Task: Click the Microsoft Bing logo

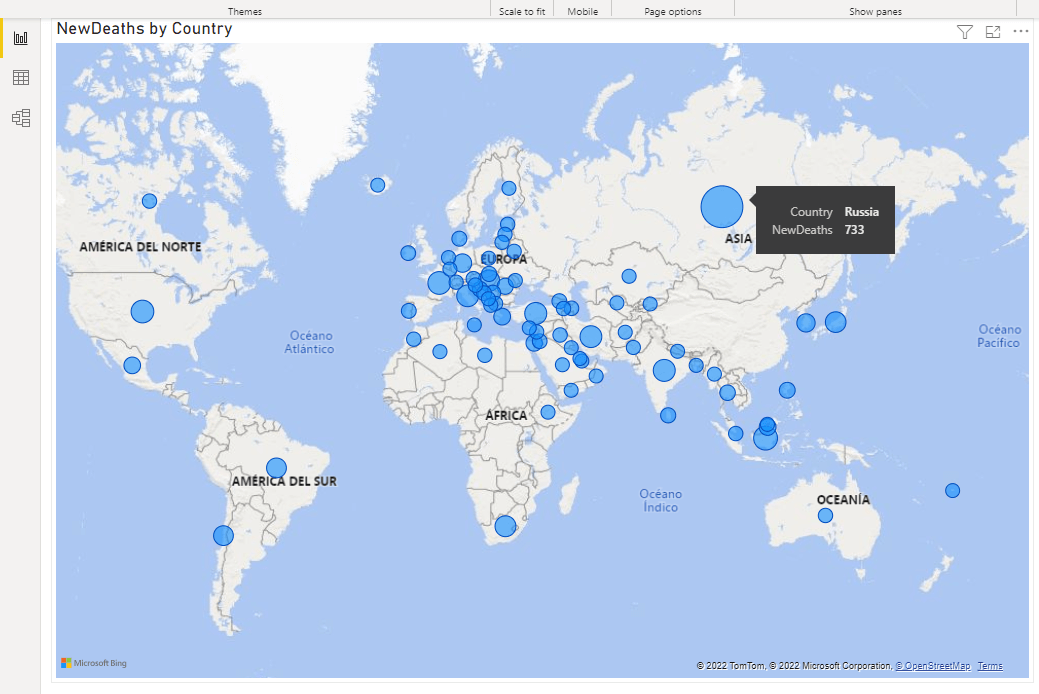Action: [x=93, y=663]
